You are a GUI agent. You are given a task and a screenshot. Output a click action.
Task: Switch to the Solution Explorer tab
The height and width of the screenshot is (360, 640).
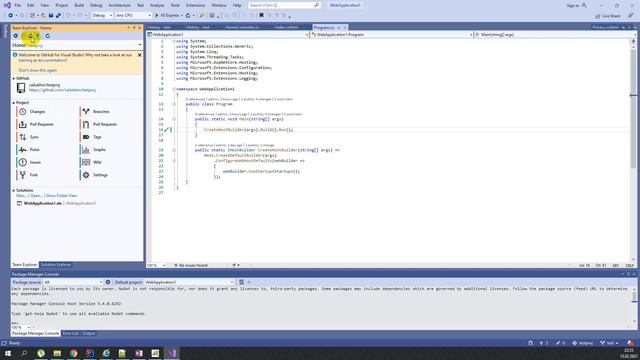click(x=56, y=265)
